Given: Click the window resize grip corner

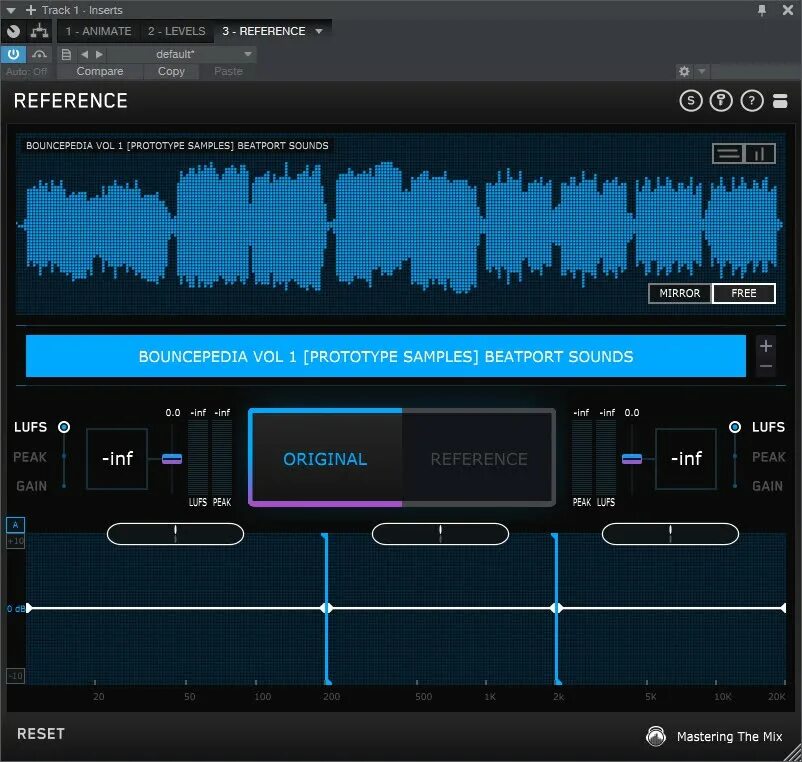Looking at the screenshot, I should 794,754.
